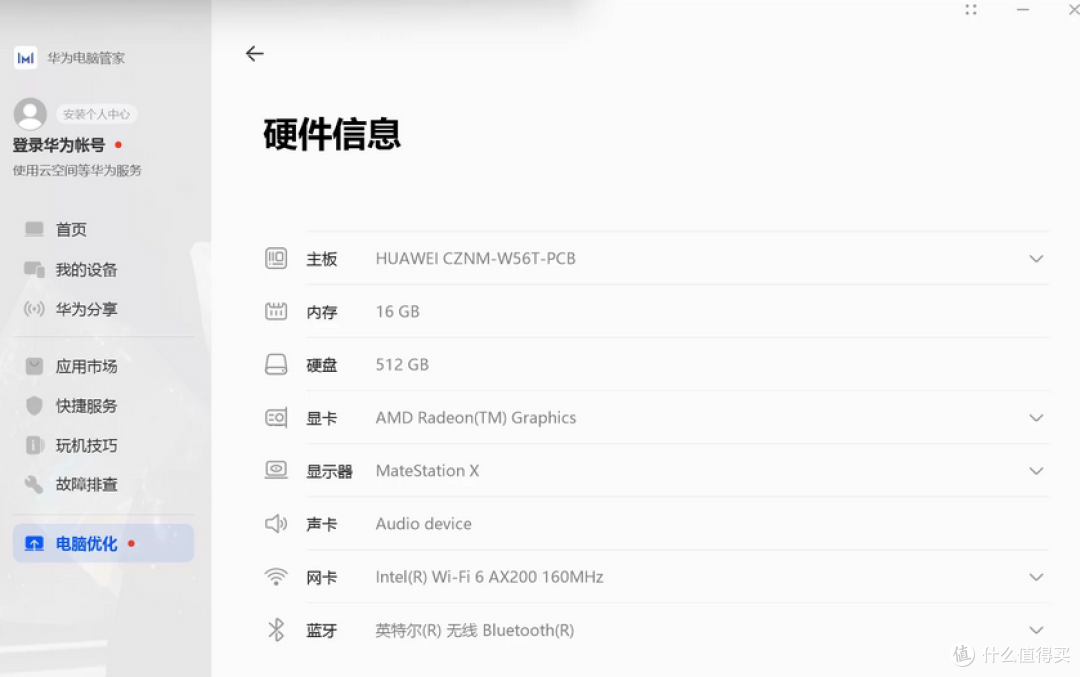Go back using the left arrow
1080x677 pixels.
click(x=254, y=53)
